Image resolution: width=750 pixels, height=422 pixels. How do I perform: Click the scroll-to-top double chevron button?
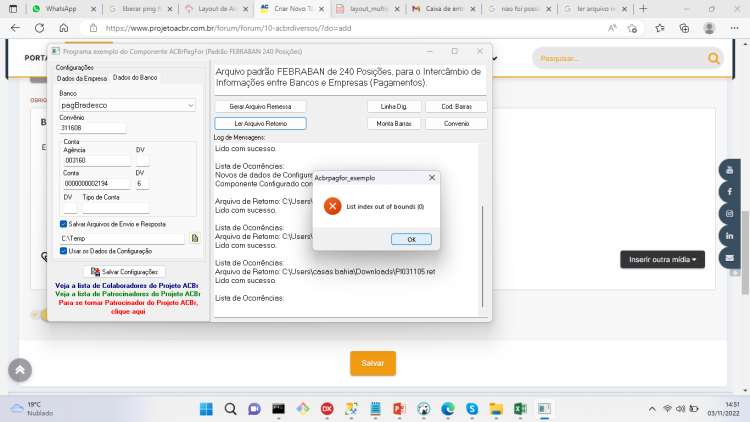[x=20, y=370]
